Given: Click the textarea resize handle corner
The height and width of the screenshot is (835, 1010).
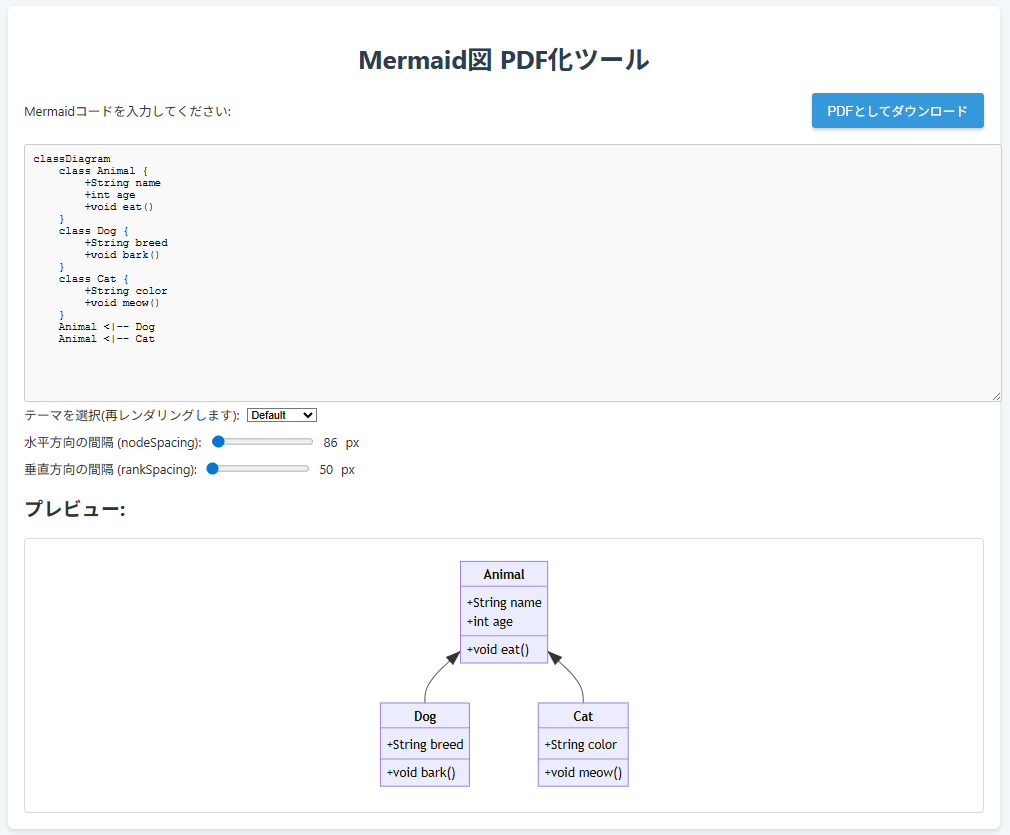Looking at the screenshot, I should tap(996, 396).
